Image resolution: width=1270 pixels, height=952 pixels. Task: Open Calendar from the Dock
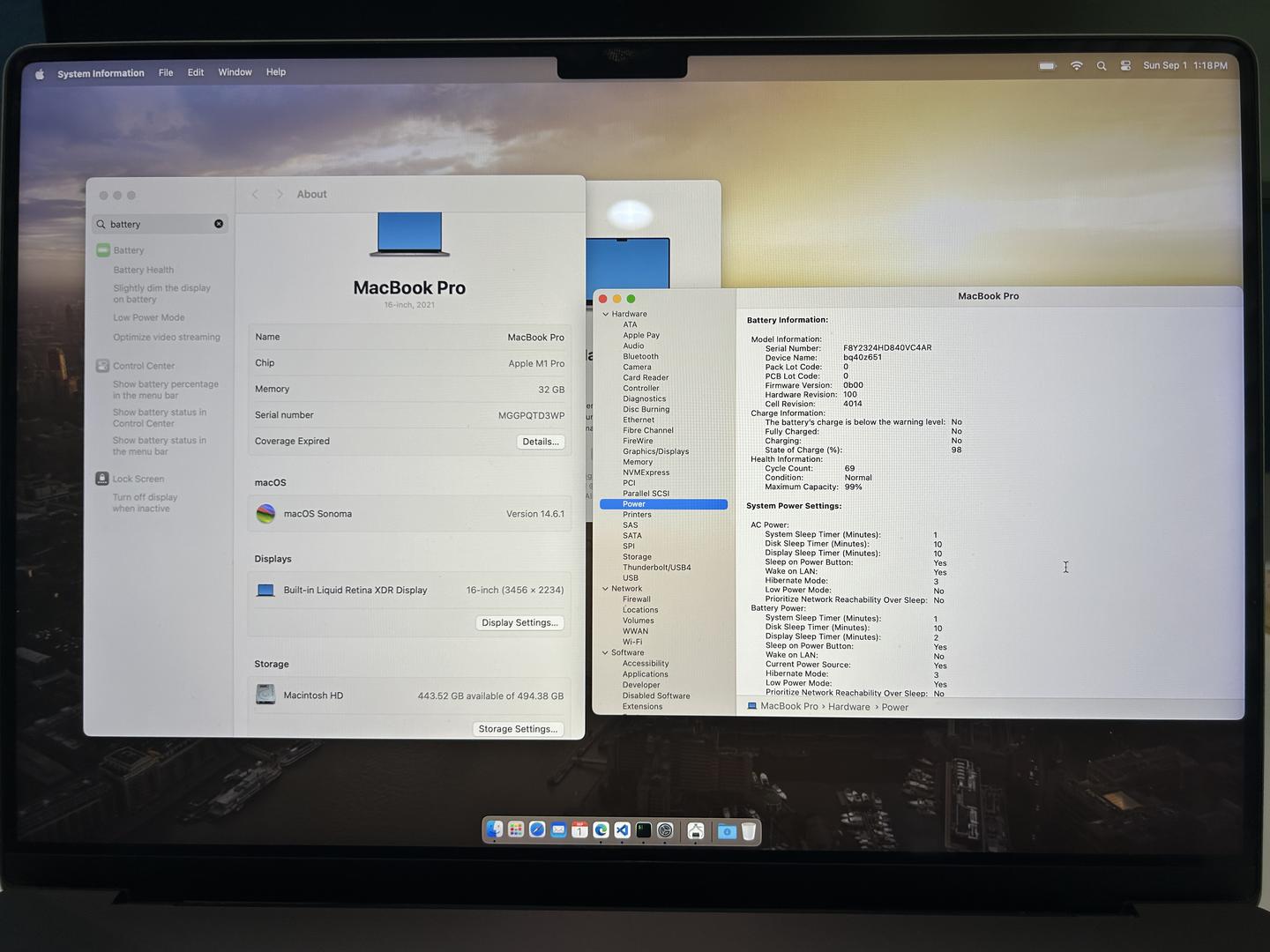pyautogui.click(x=579, y=829)
